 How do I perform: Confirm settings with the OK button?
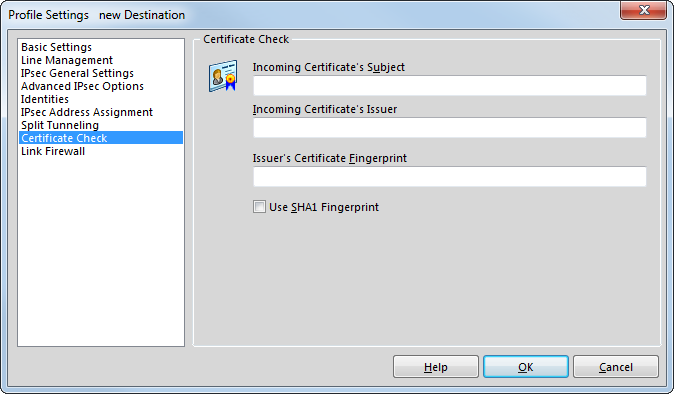[526, 367]
